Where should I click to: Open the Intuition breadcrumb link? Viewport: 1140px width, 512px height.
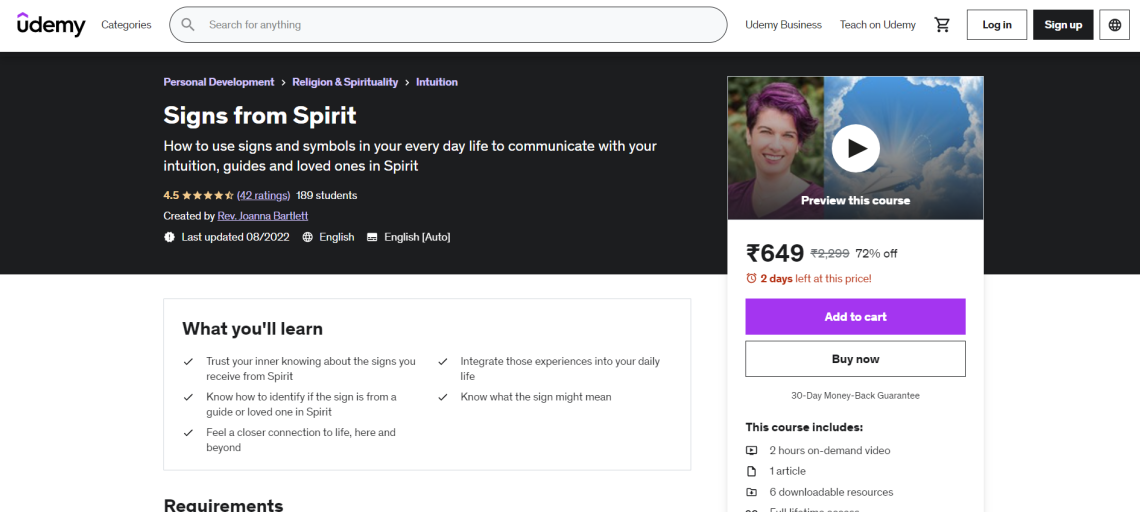(x=437, y=82)
